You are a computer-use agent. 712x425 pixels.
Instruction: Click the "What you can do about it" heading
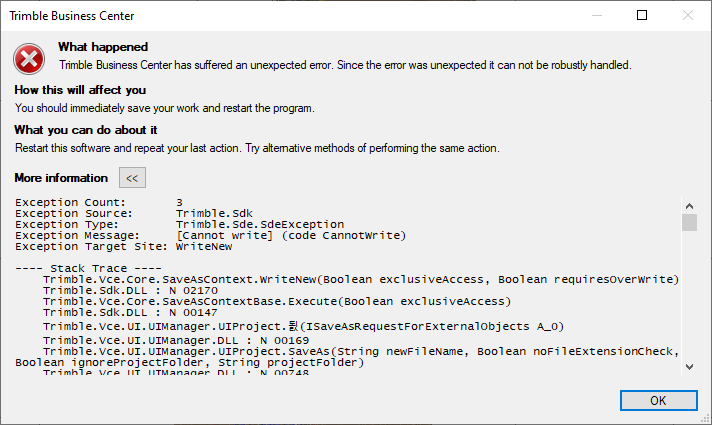click(x=86, y=130)
